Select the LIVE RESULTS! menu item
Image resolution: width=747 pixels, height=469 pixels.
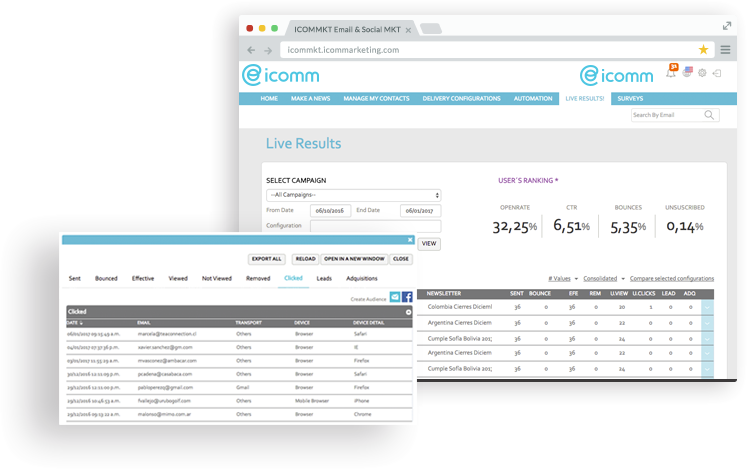[x=585, y=99]
